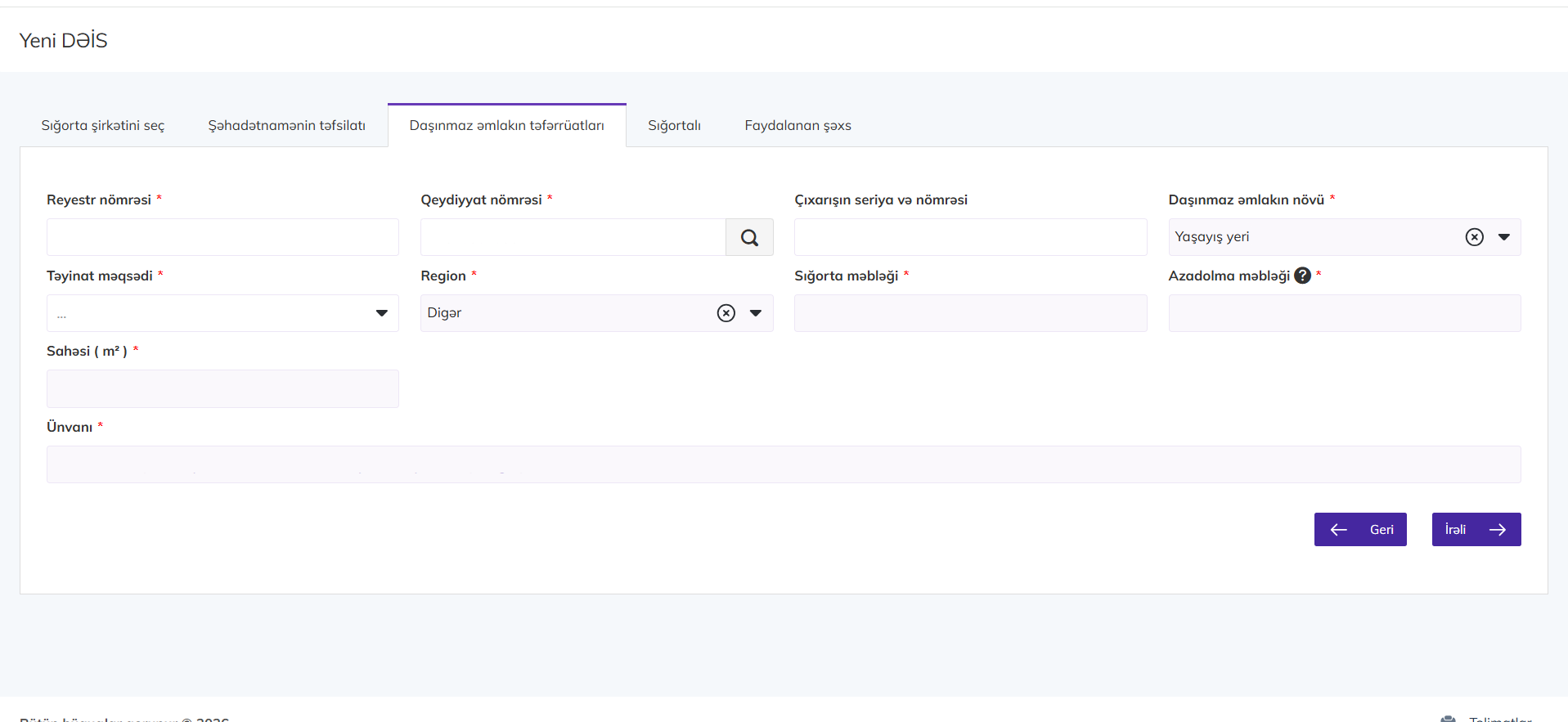
Task: Click the Ünvanı address field
Action: coord(783,464)
